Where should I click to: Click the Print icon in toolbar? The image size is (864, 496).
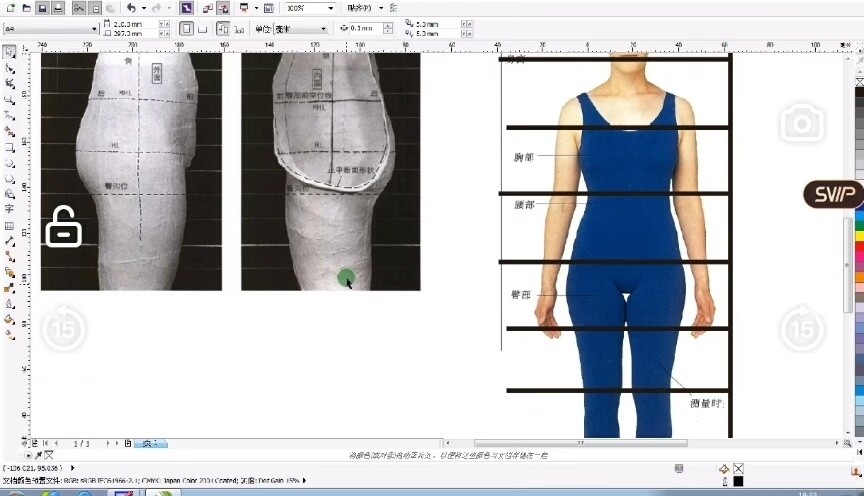coord(59,8)
